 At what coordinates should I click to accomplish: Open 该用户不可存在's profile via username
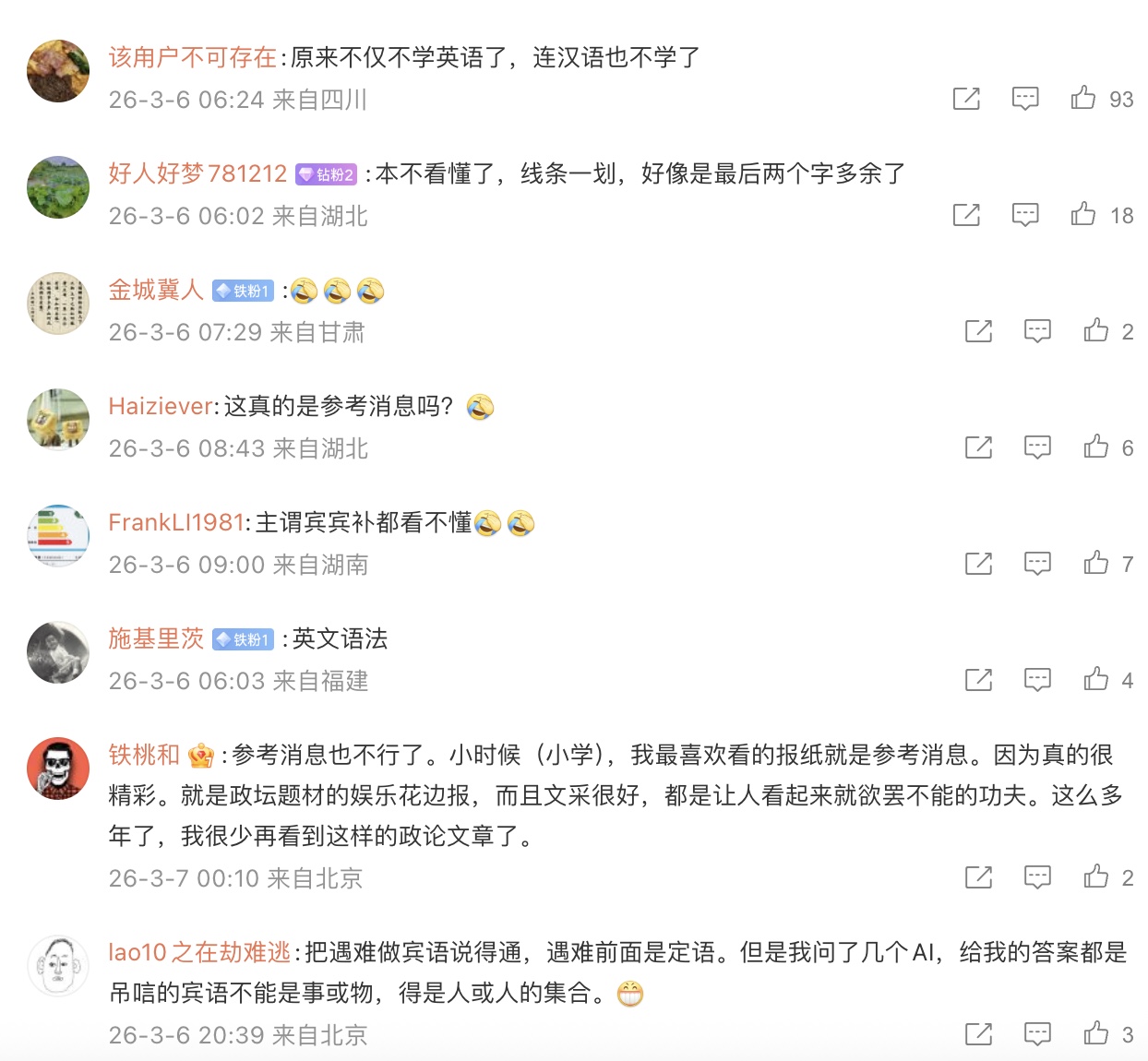pos(192,57)
